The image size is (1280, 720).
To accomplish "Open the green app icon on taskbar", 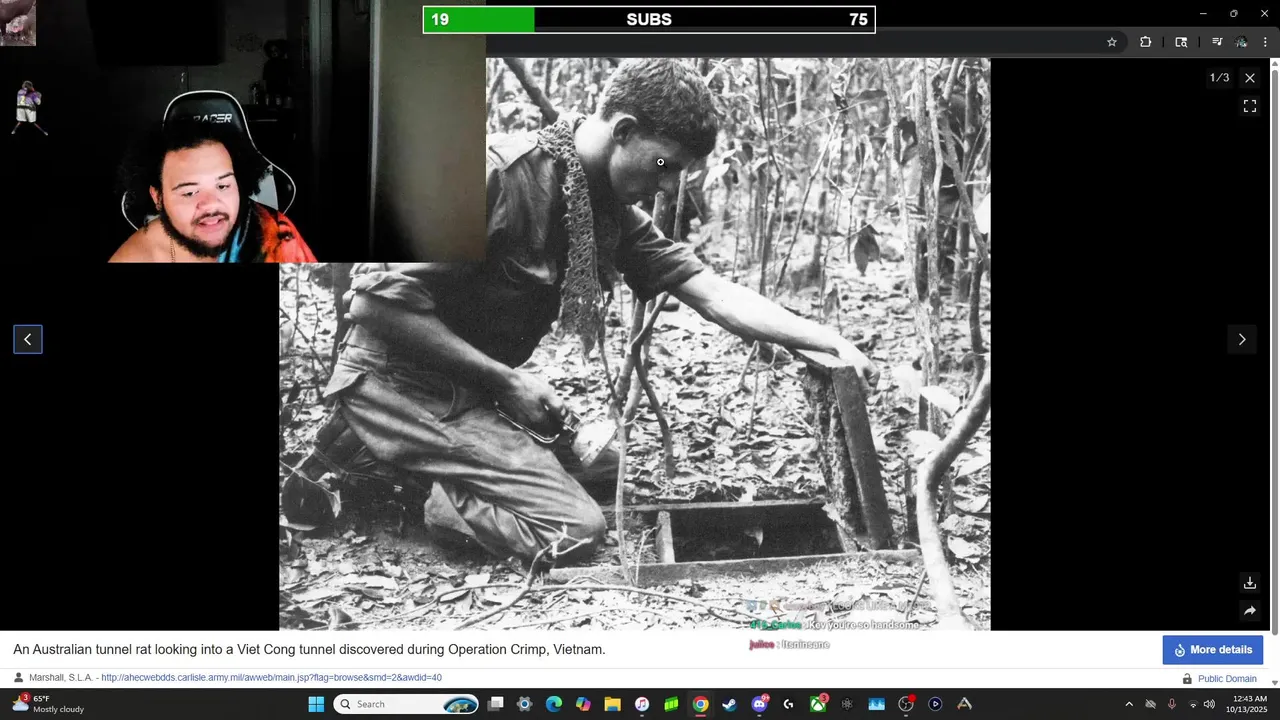I will pyautogui.click(x=671, y=704).
